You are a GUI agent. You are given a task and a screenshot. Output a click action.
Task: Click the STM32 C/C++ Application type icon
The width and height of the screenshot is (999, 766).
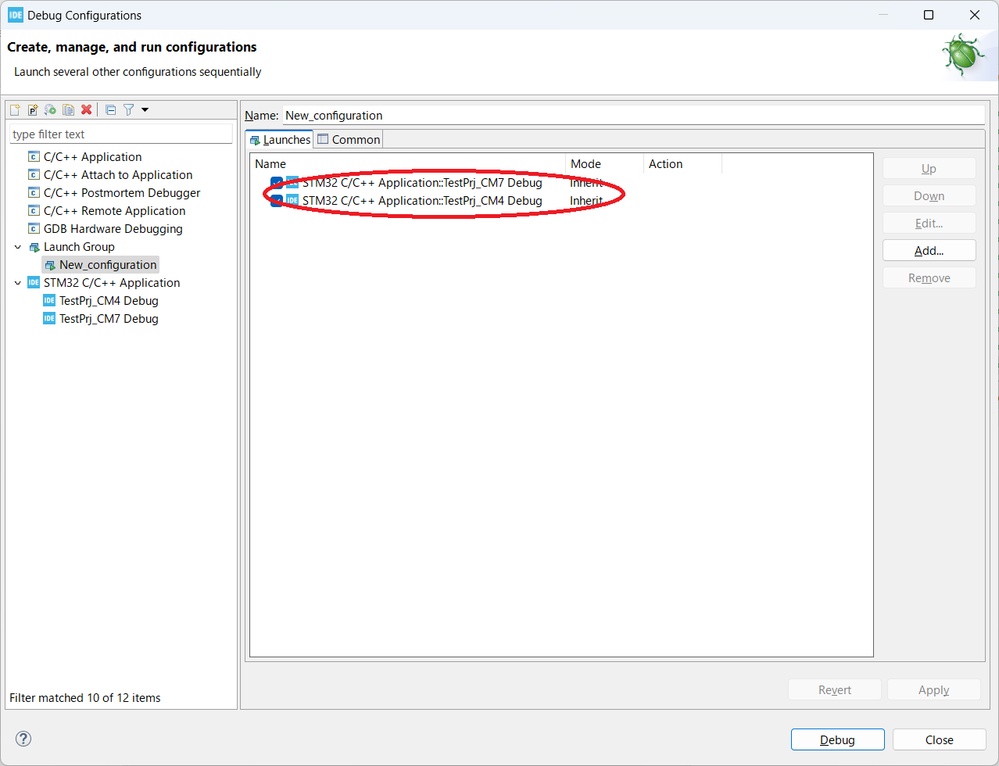click(34, 282)
